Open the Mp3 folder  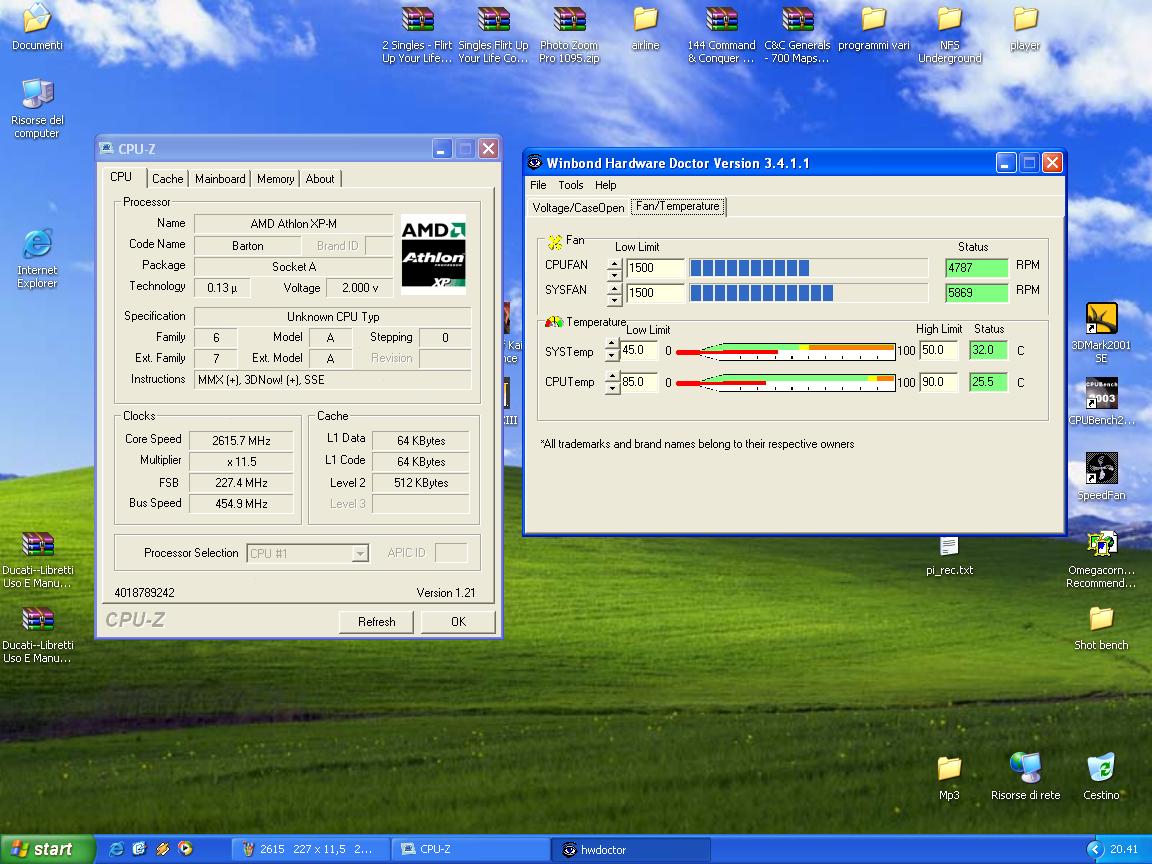click(949, 777)
